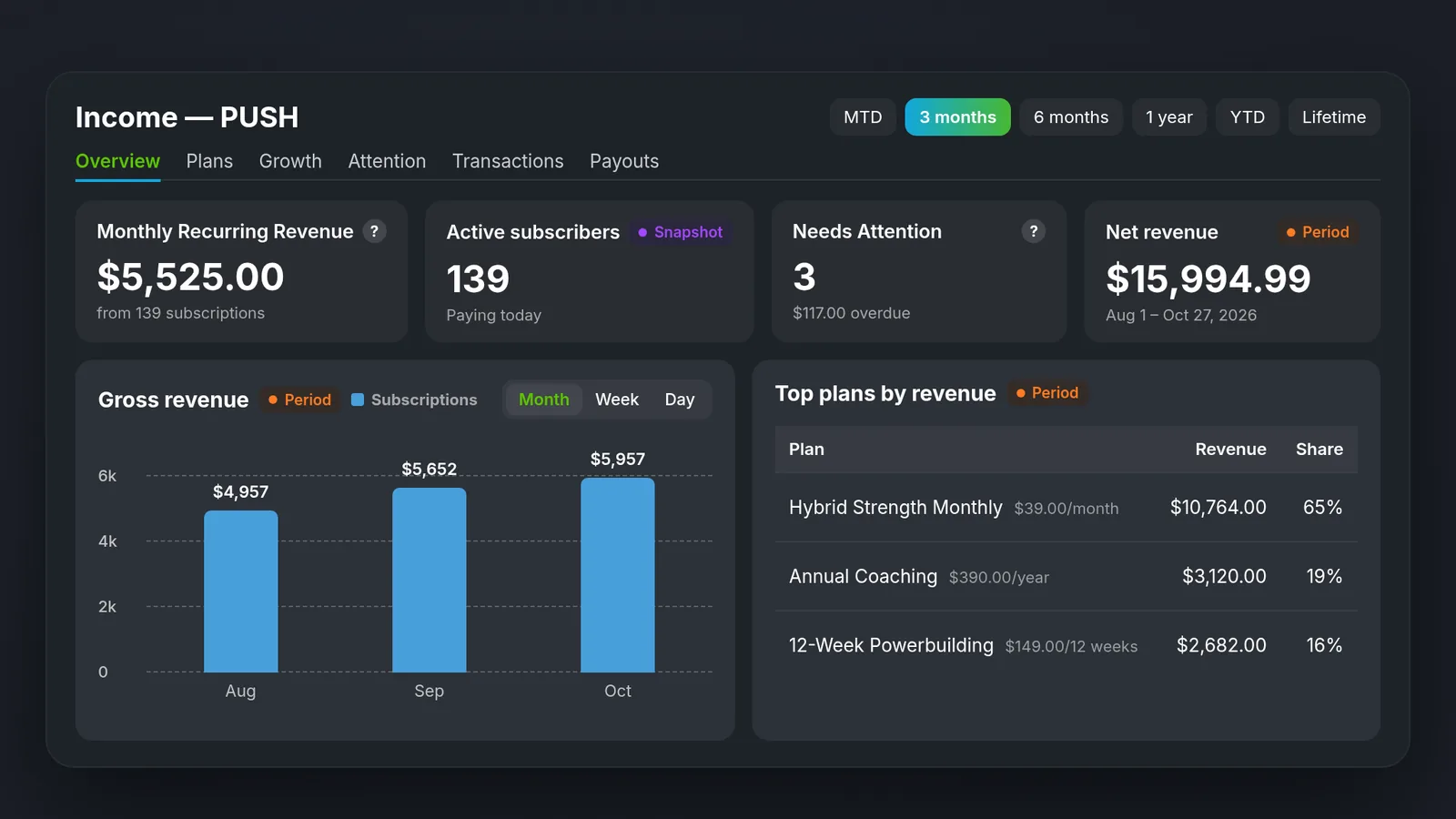This screenshot has height=819, width=1456.
Task: Click the Aug revenue bar
Action: pos(241,591)
